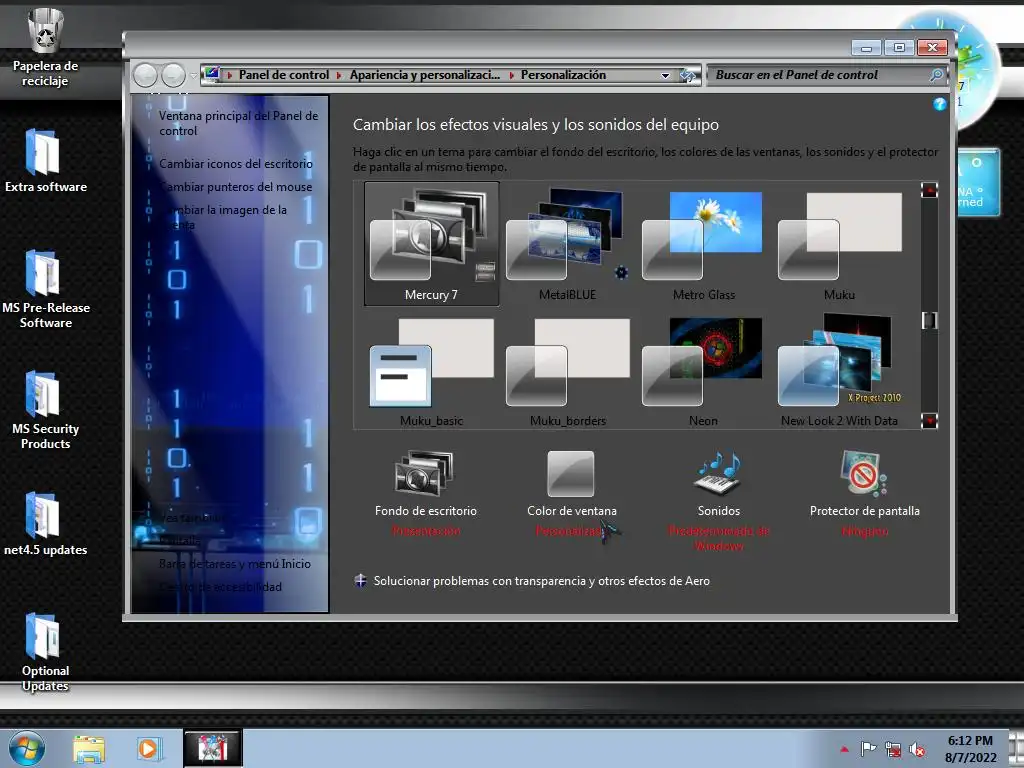The width and height of the screenshot is (1024, 768).
Task: Click Predeterminado de Windows sound link
Action: pos(718,538)
